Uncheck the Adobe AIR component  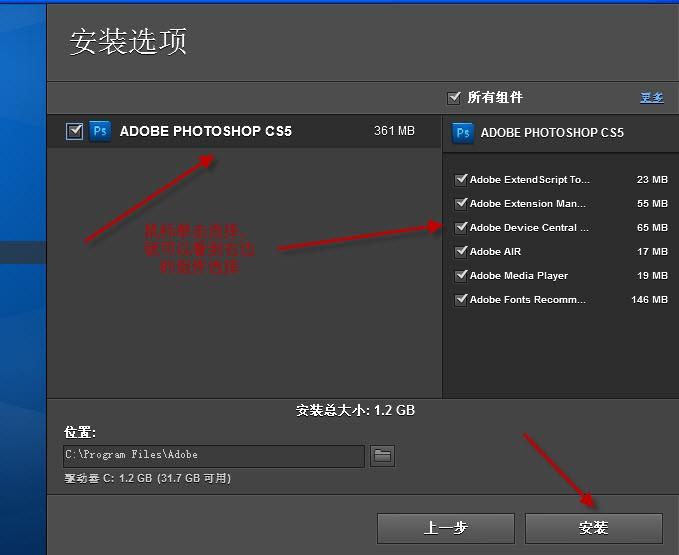tap(461, 252)
